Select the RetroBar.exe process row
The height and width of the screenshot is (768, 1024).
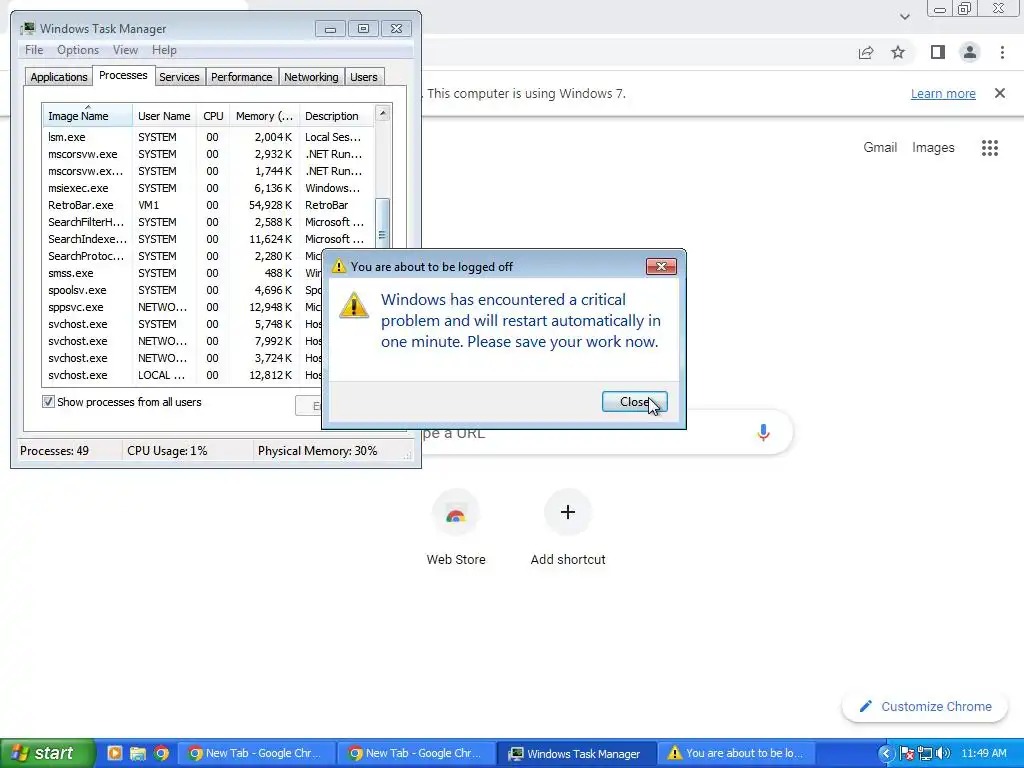pyautogui.click(x=209, y=205)
